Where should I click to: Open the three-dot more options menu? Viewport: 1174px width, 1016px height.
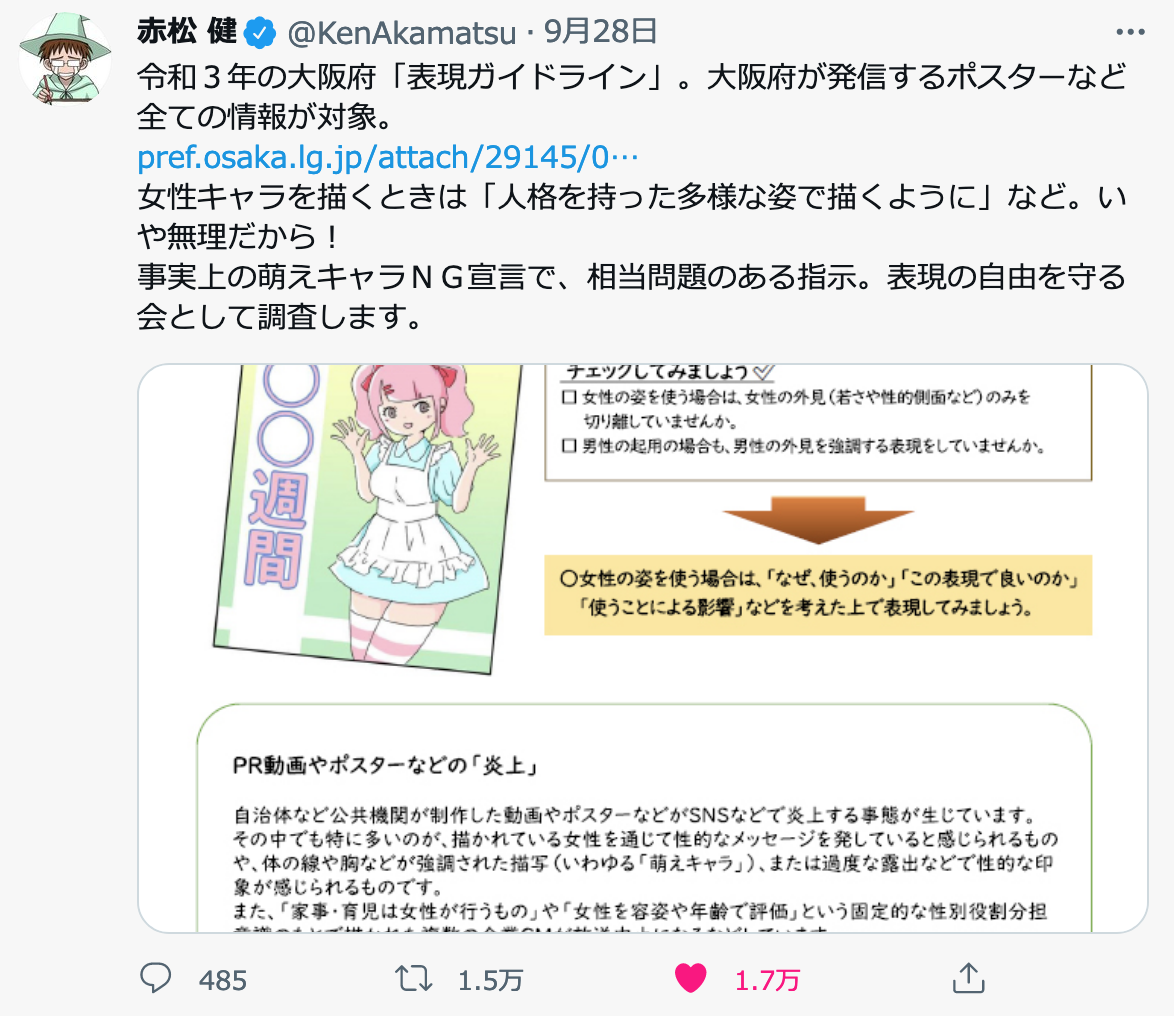(1130, 32)
